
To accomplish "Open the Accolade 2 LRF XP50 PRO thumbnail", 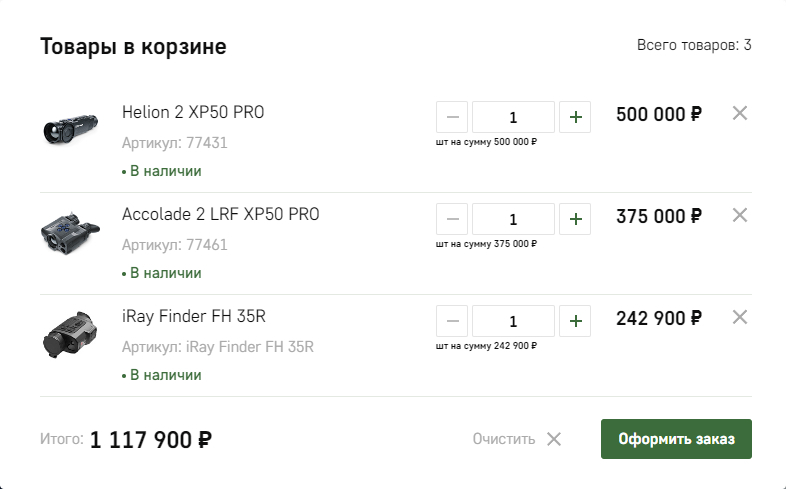I will (70, 232).
